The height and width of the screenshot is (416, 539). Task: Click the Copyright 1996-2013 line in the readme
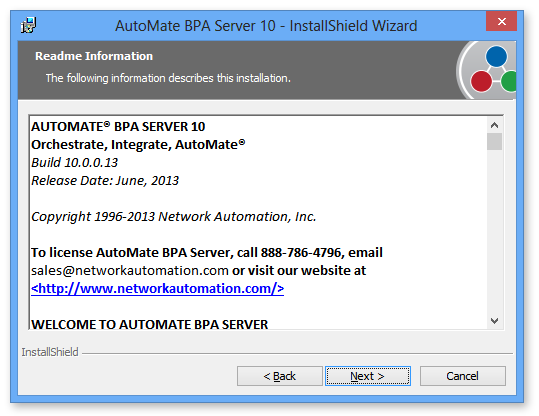[x=174, y=217]
